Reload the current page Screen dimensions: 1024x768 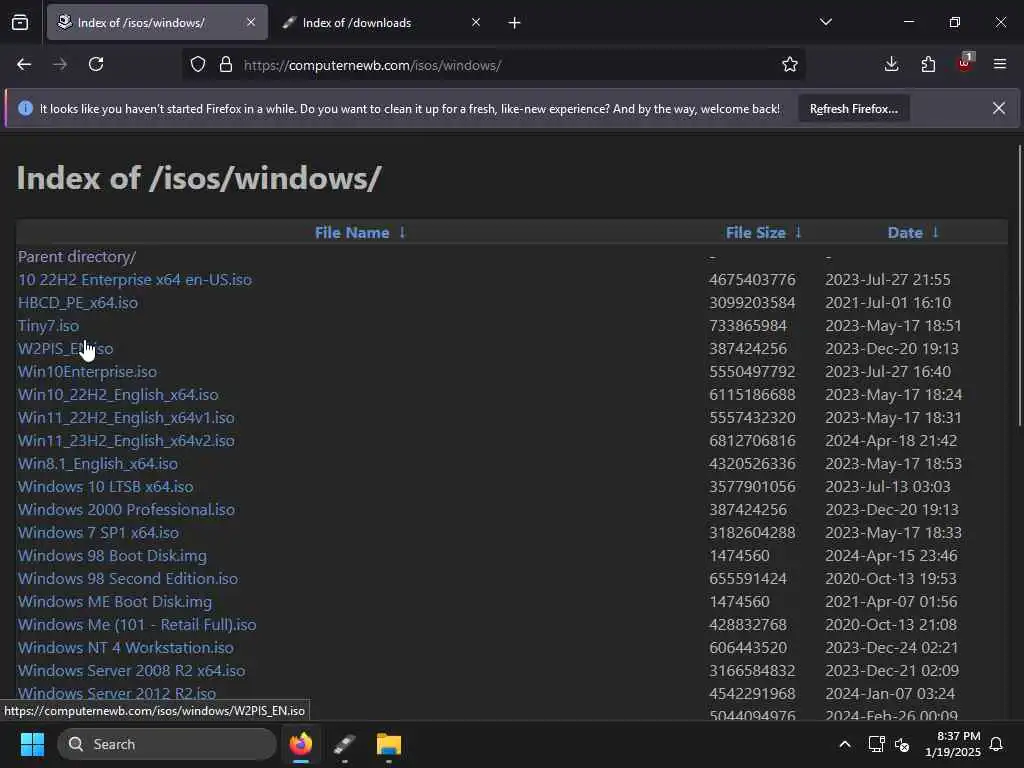click(x=96, y=65)
